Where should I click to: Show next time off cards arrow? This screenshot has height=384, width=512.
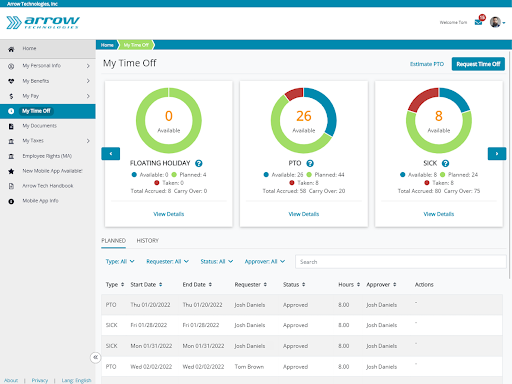(x=497, y=154)
